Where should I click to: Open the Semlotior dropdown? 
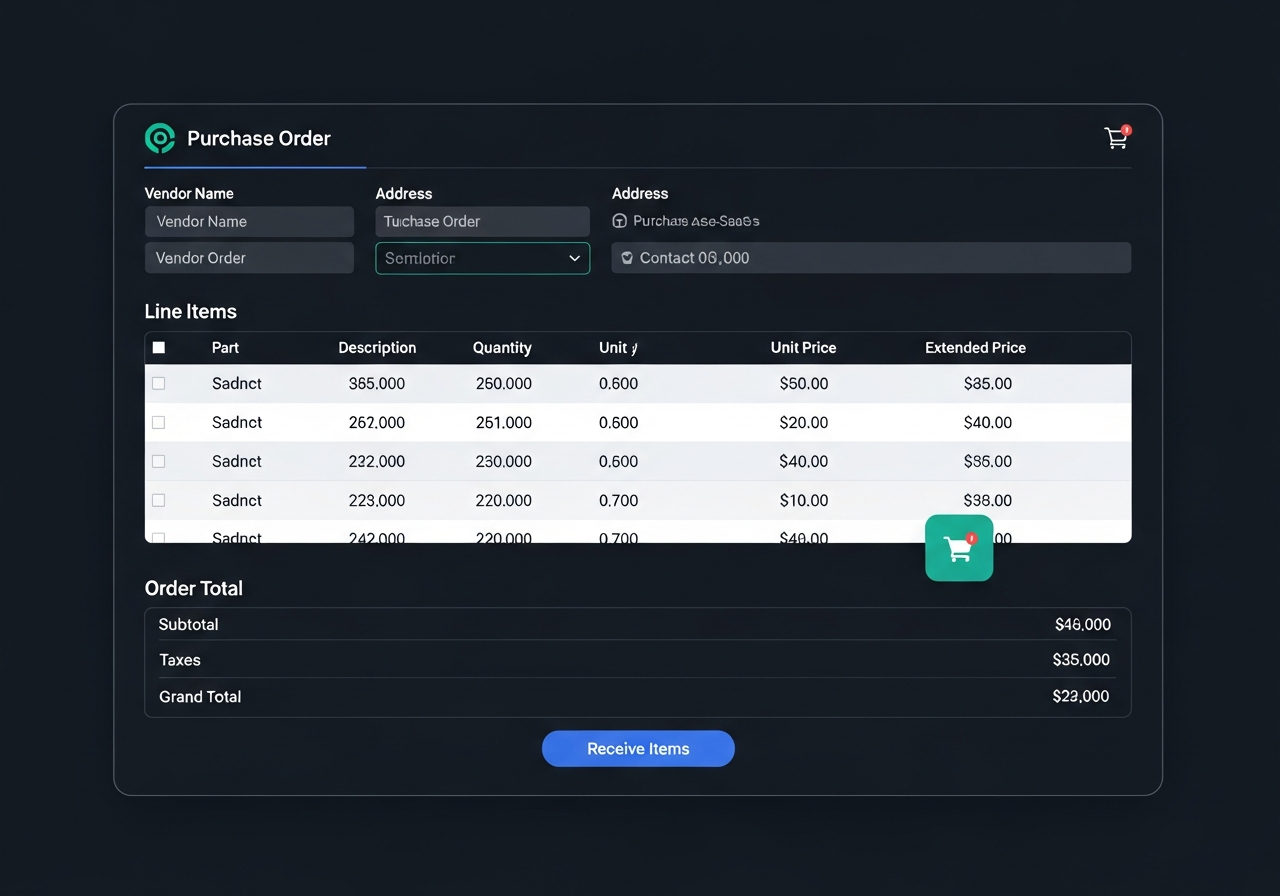[x=482, y=258]
